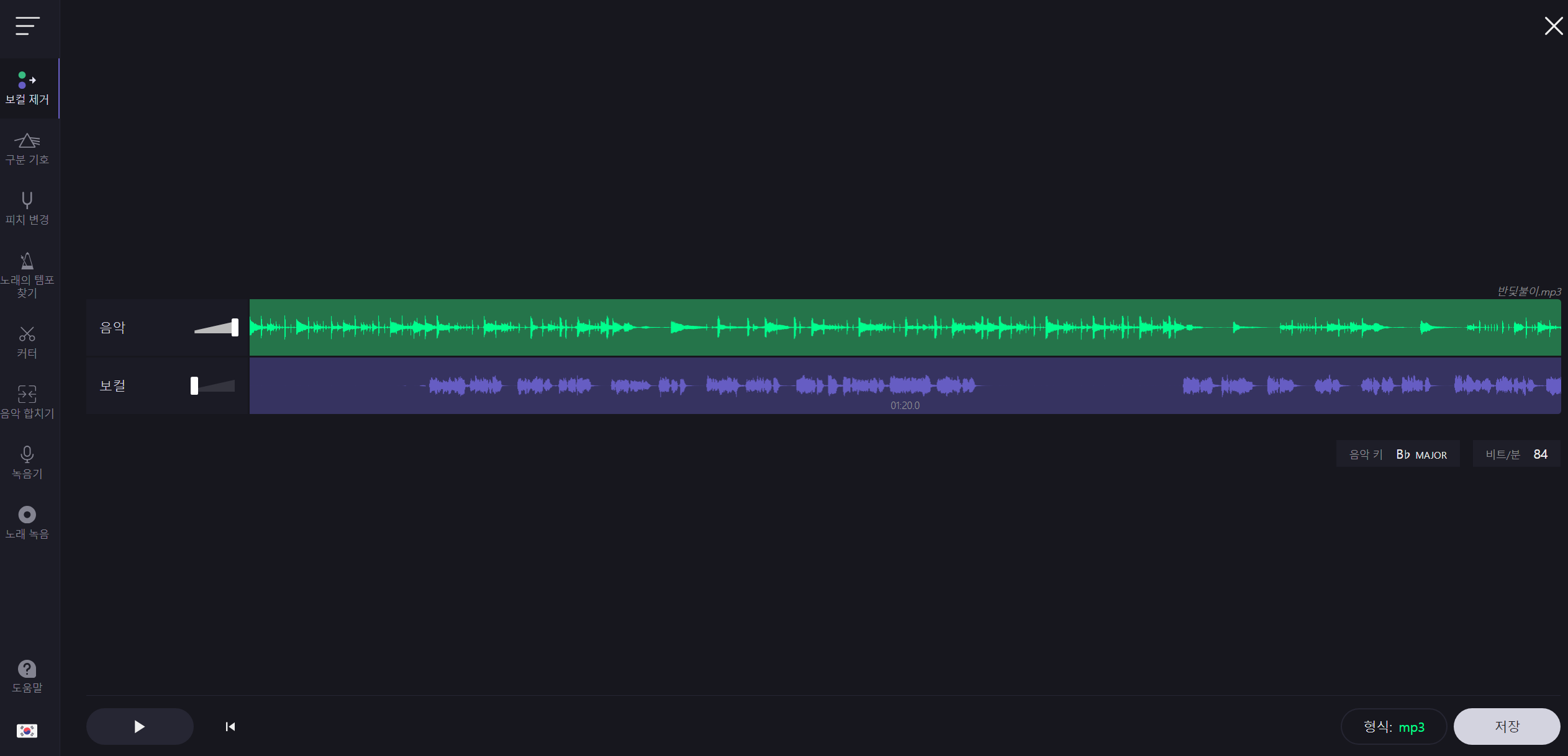This screenshot has width=1568, height=756.
Task: Open the 커터 scissors cutter tool
Action: click(x=27, y=342)
